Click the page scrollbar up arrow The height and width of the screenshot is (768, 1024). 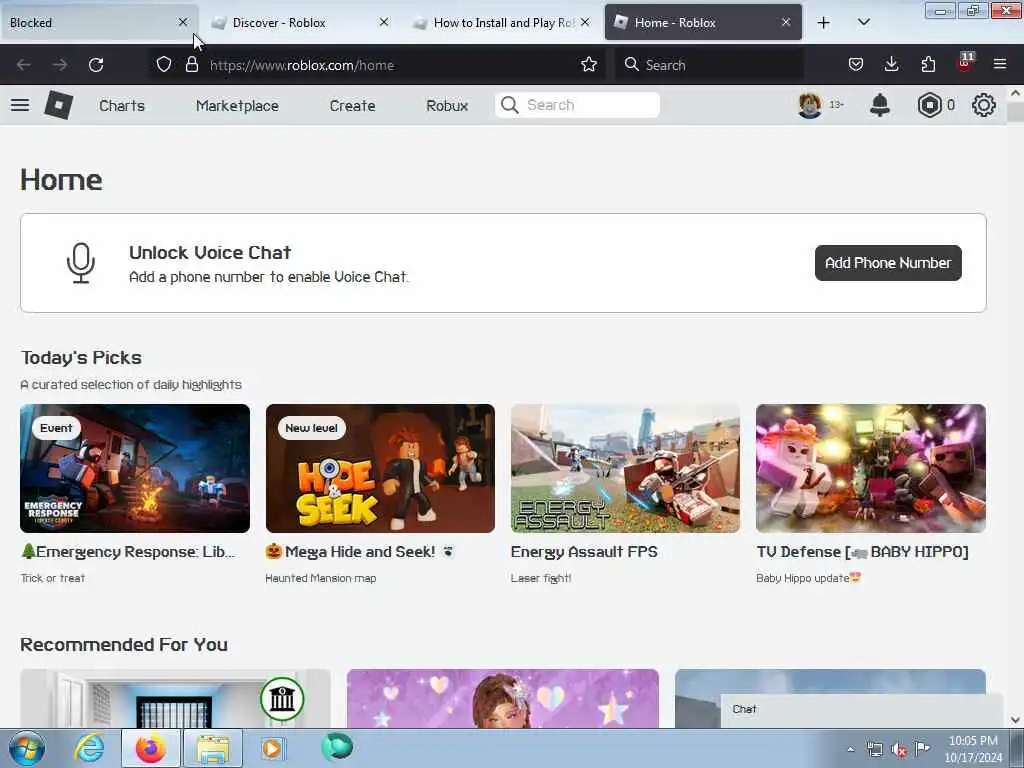pyautogui.click(x=1015, y=93)
